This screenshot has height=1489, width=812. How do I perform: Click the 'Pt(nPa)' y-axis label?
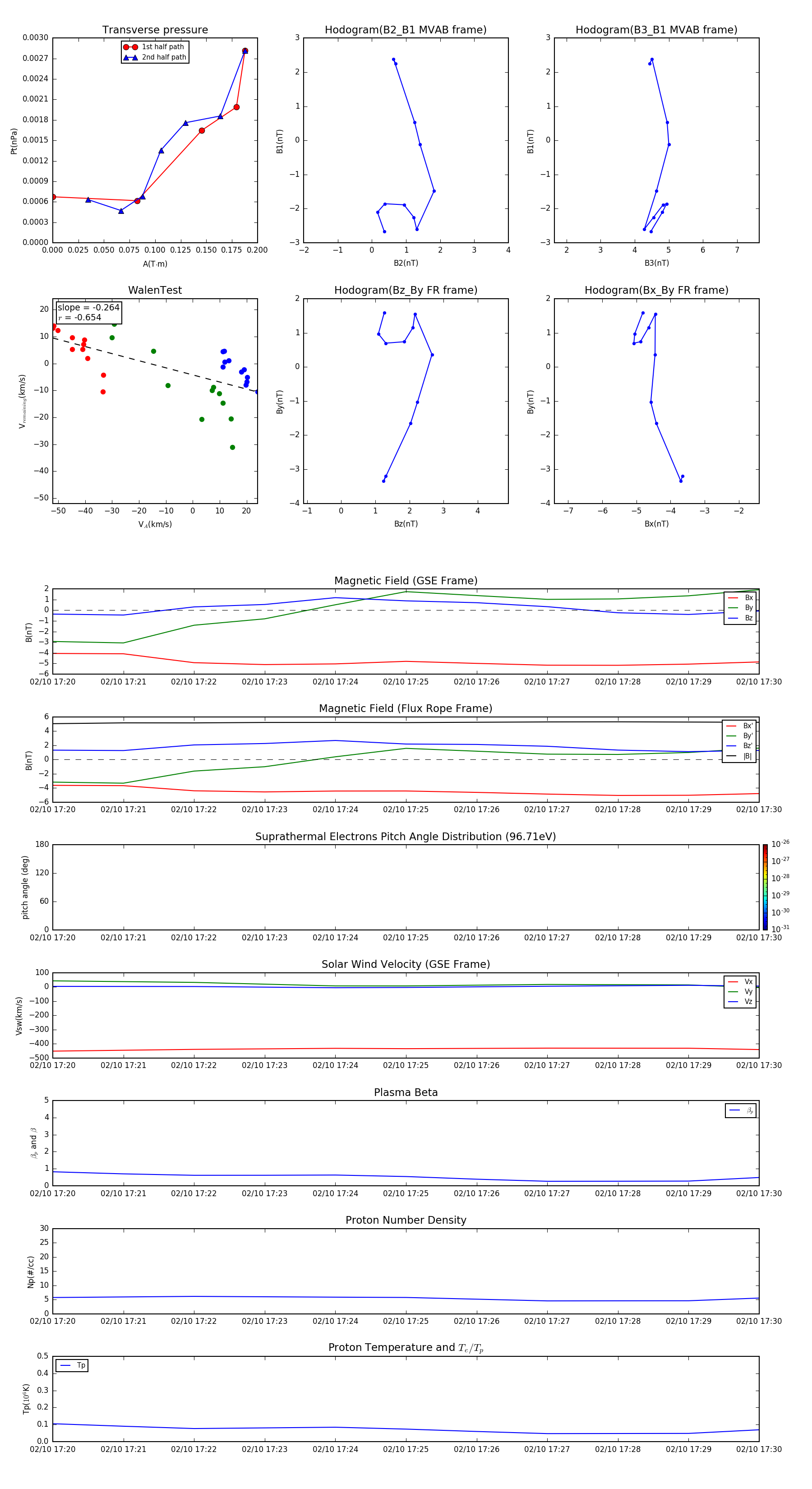[x=14, y=140]
